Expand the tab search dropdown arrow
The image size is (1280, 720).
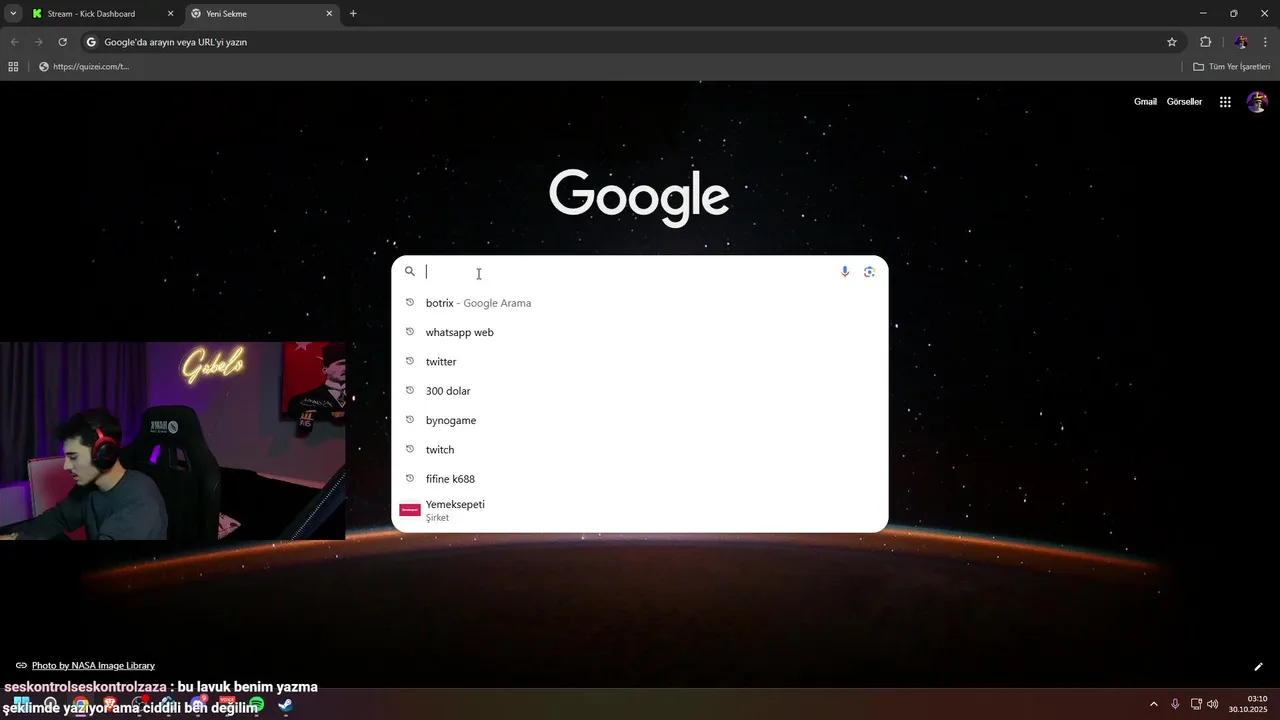click(x=13, y=14)
